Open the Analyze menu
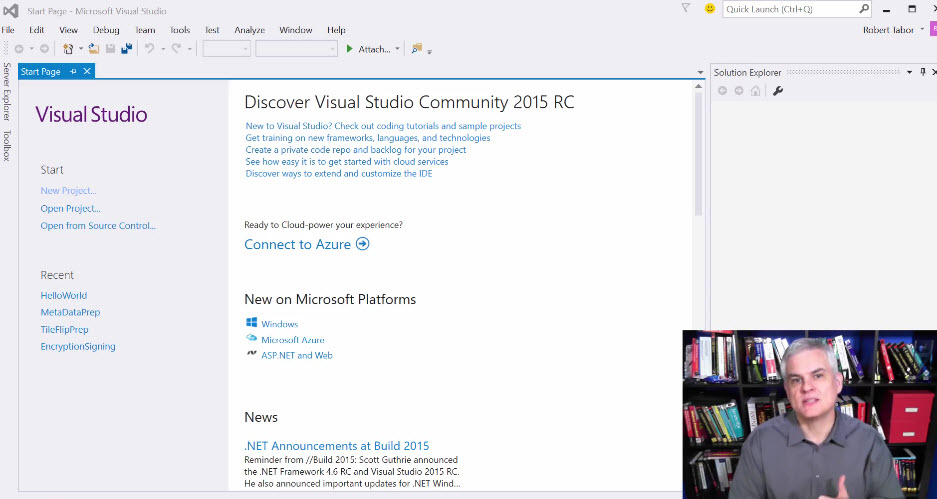Viewport: 937px width, 499px height. (x=249, y=30)
